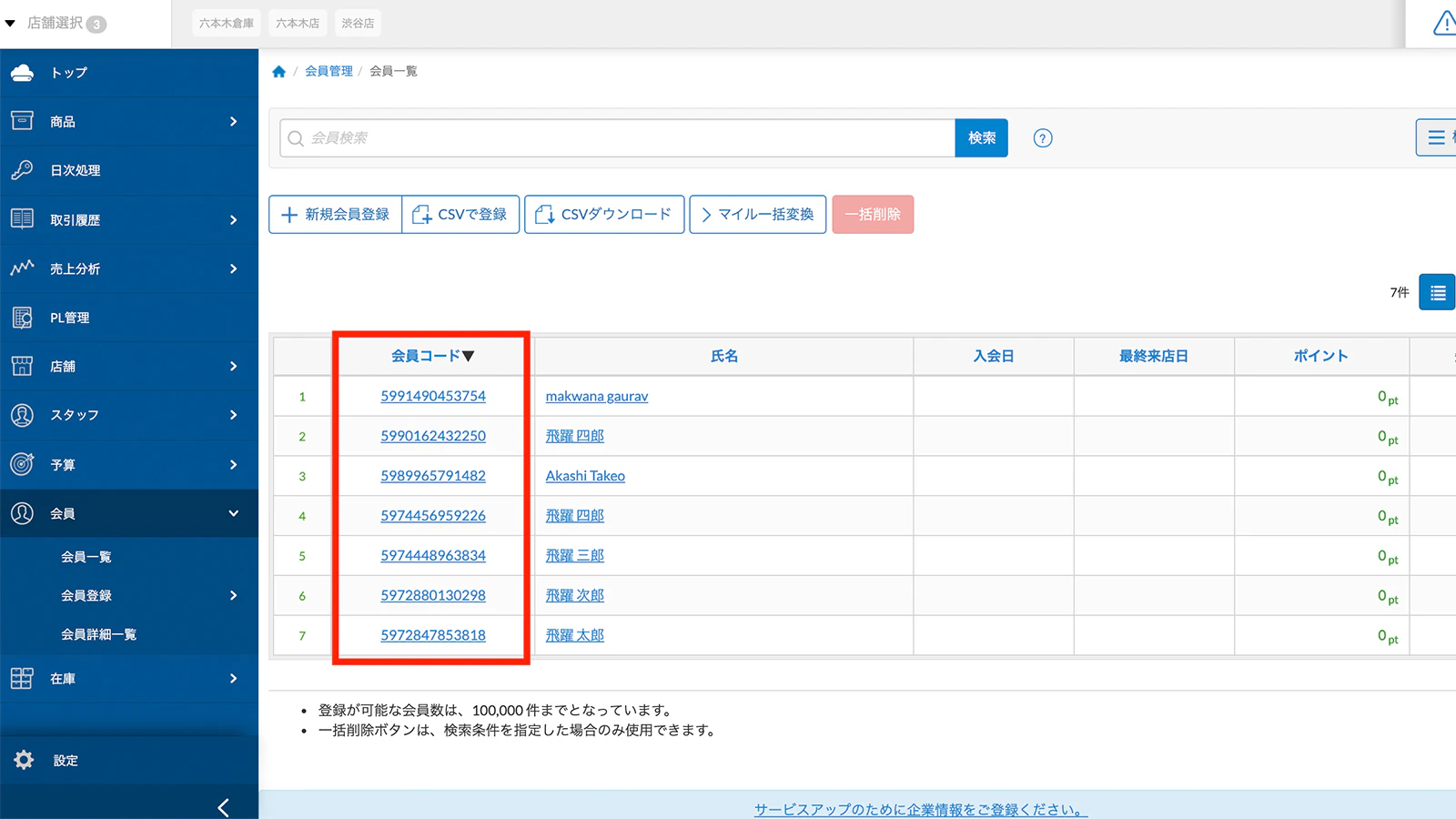Open member 飛躍 次郎
The height and width of the screenshot is (819, 1456).
click(x=575, y=595)
